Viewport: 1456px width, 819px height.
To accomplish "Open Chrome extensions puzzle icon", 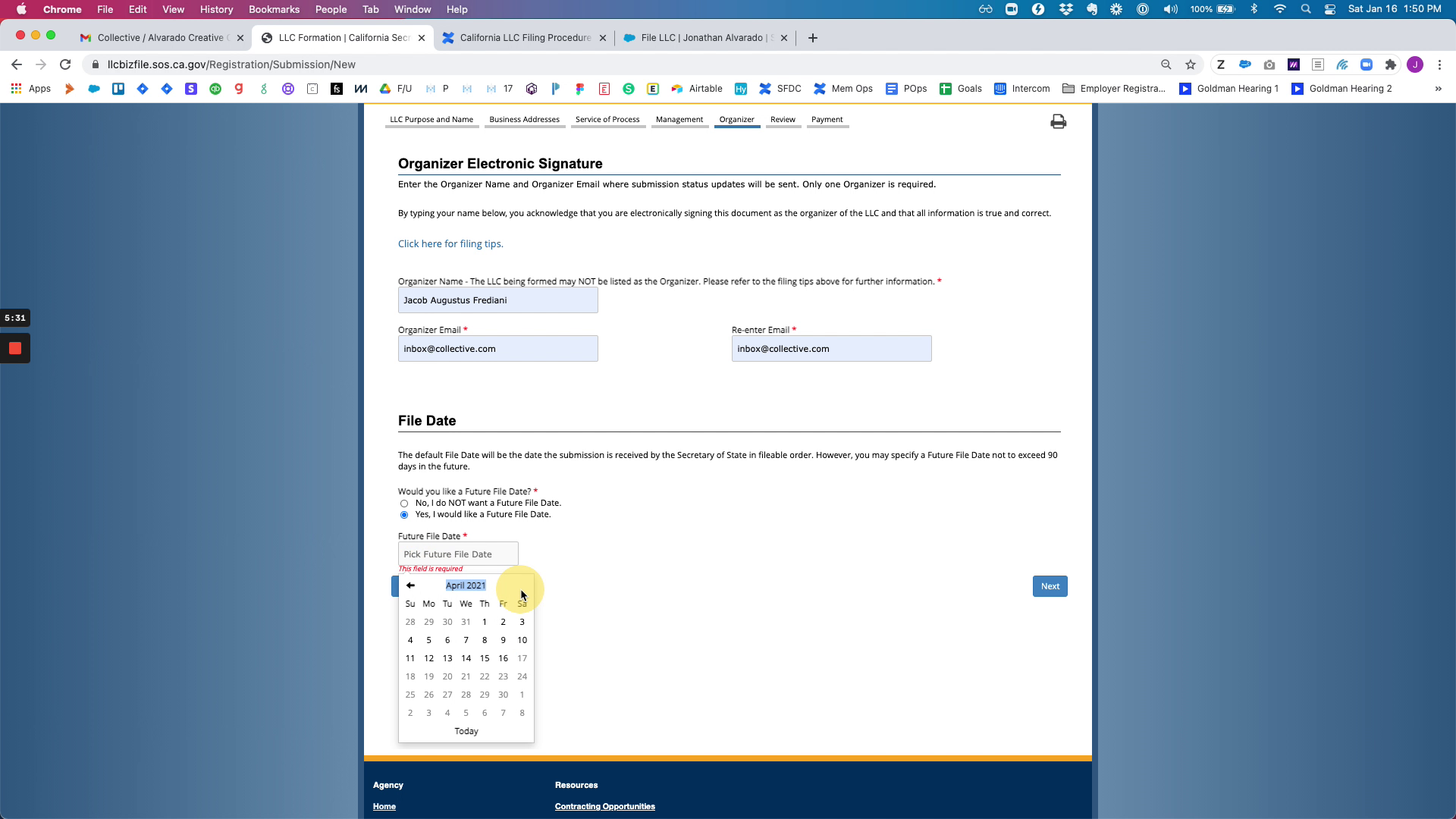I will [x=1390, y=64].
